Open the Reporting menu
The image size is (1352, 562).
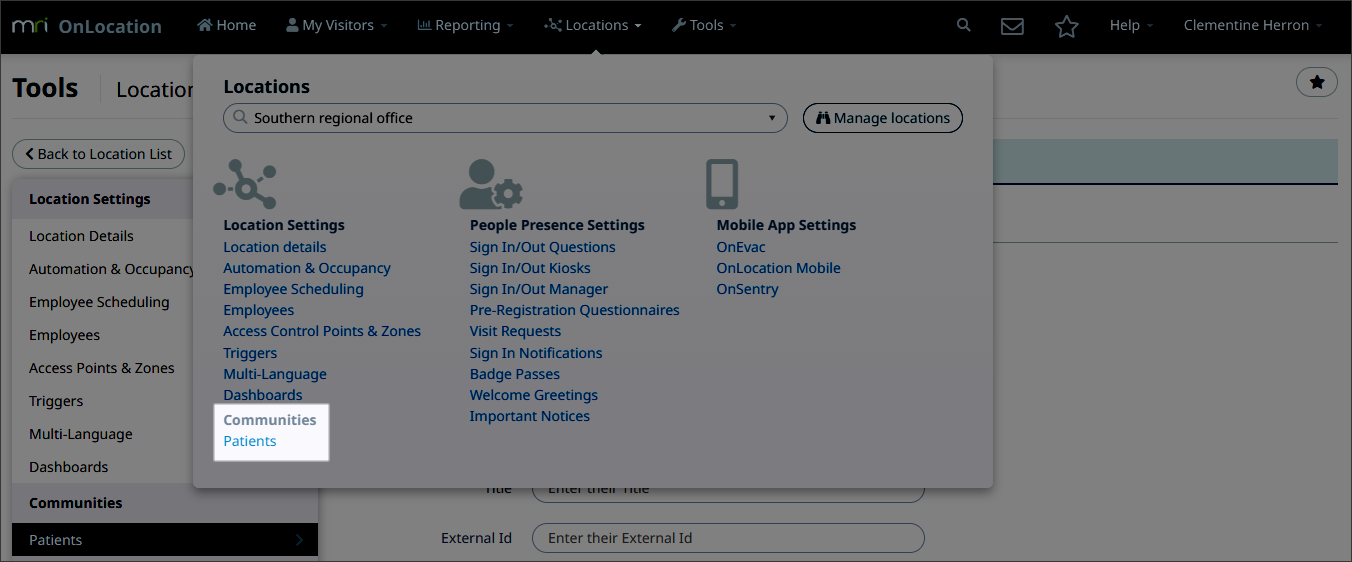coord(465,26)
